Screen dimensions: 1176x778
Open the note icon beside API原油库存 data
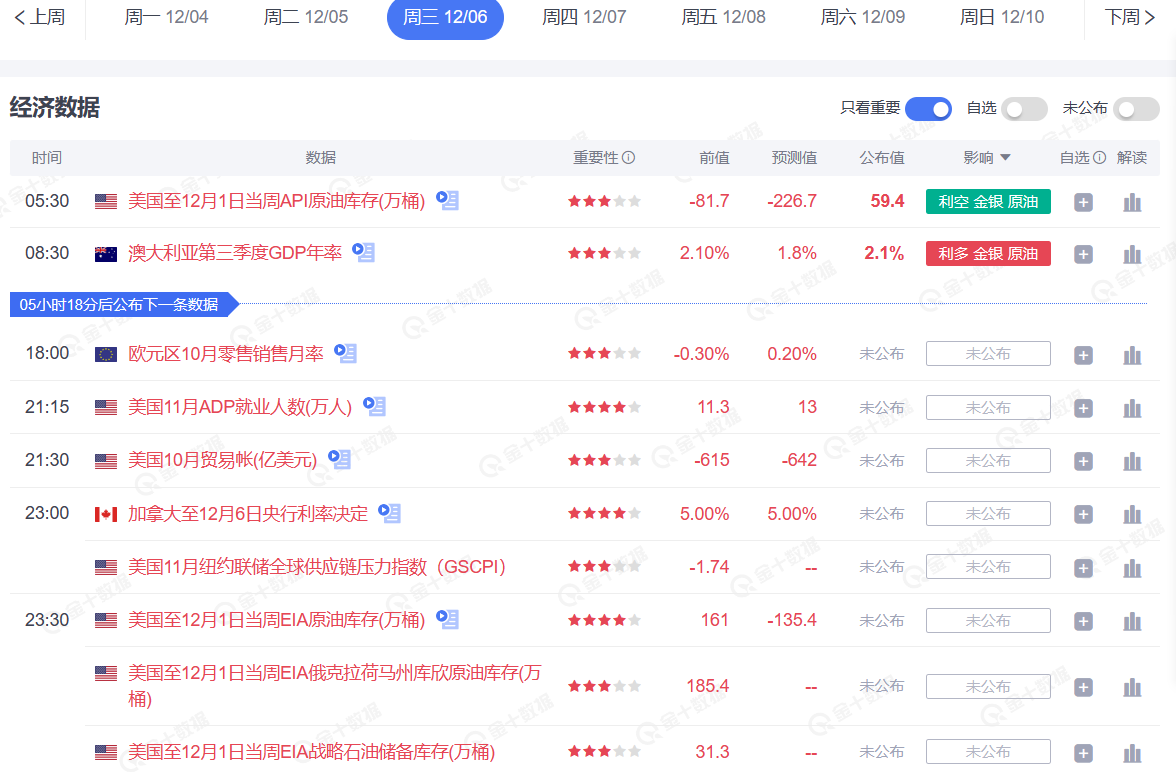coord(447,200)
